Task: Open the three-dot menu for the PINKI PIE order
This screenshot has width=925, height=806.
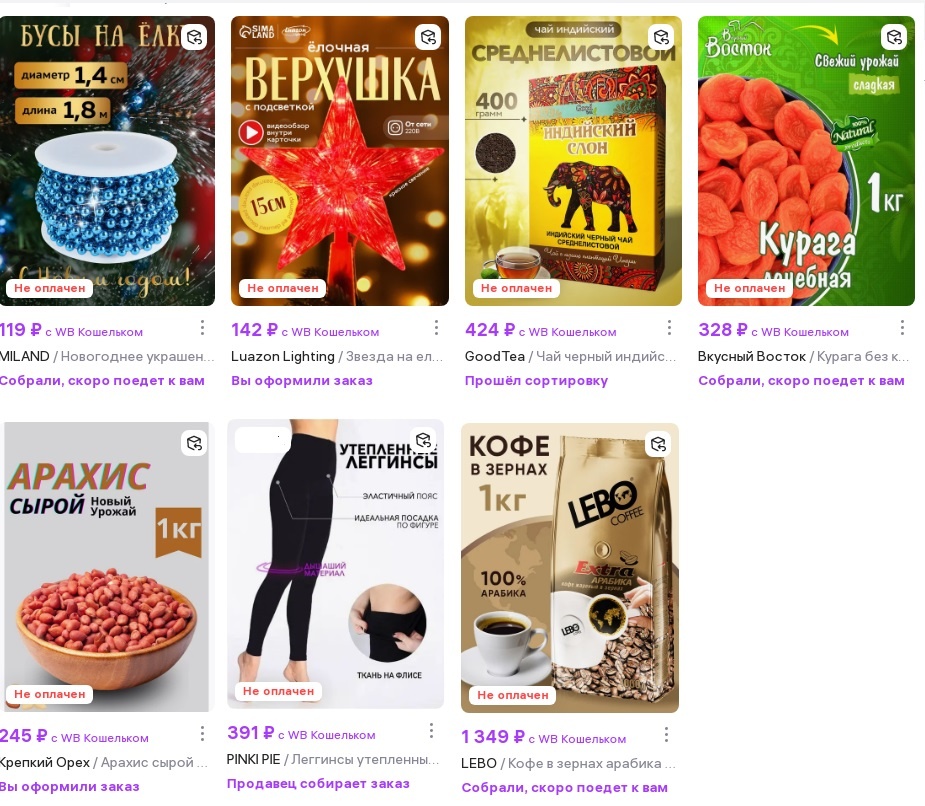Action: [x=431, y=730]
